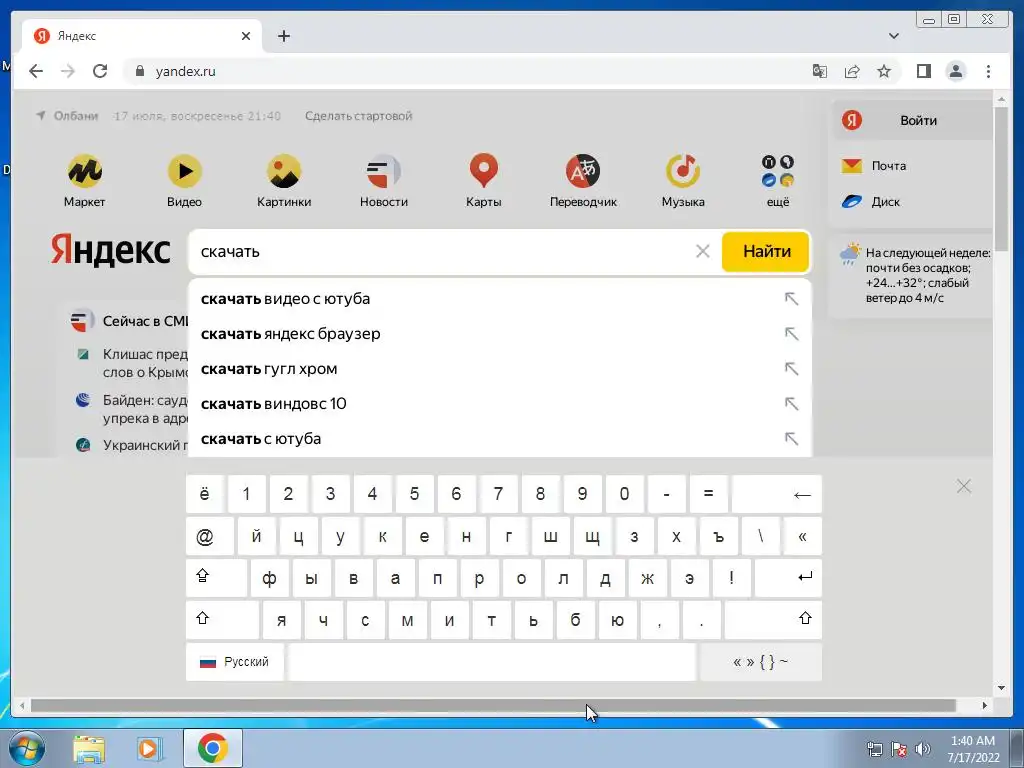1024x768 pixels.
Task: Open Диск cloud storage link
Action: pyautogui.click(x=871, y=202)
